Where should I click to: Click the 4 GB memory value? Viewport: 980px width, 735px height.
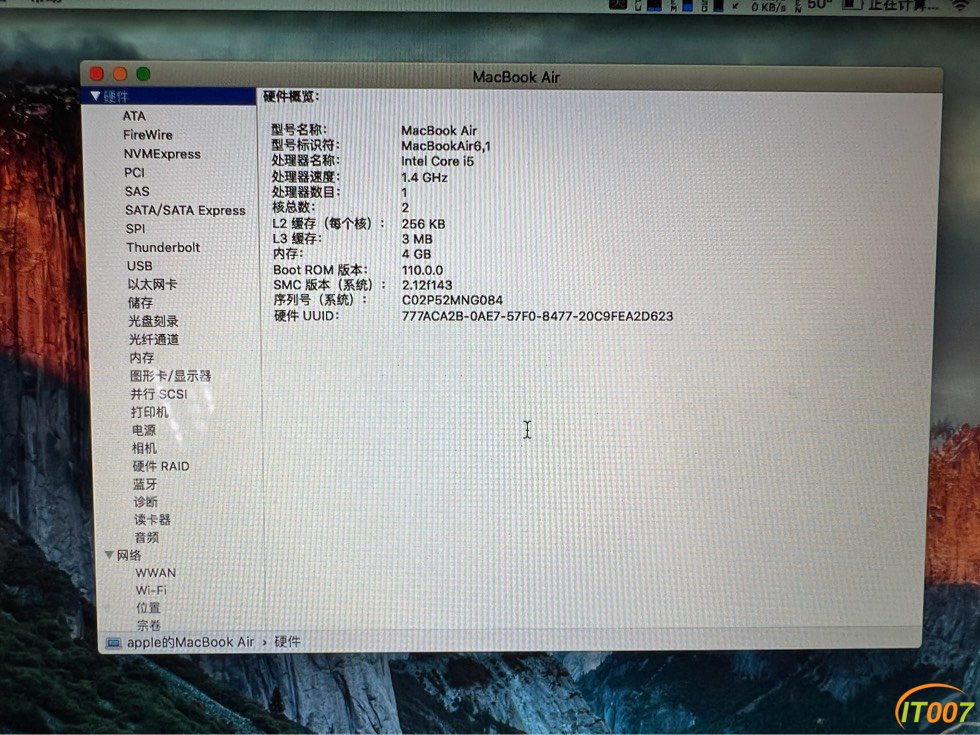coord(416,254)
